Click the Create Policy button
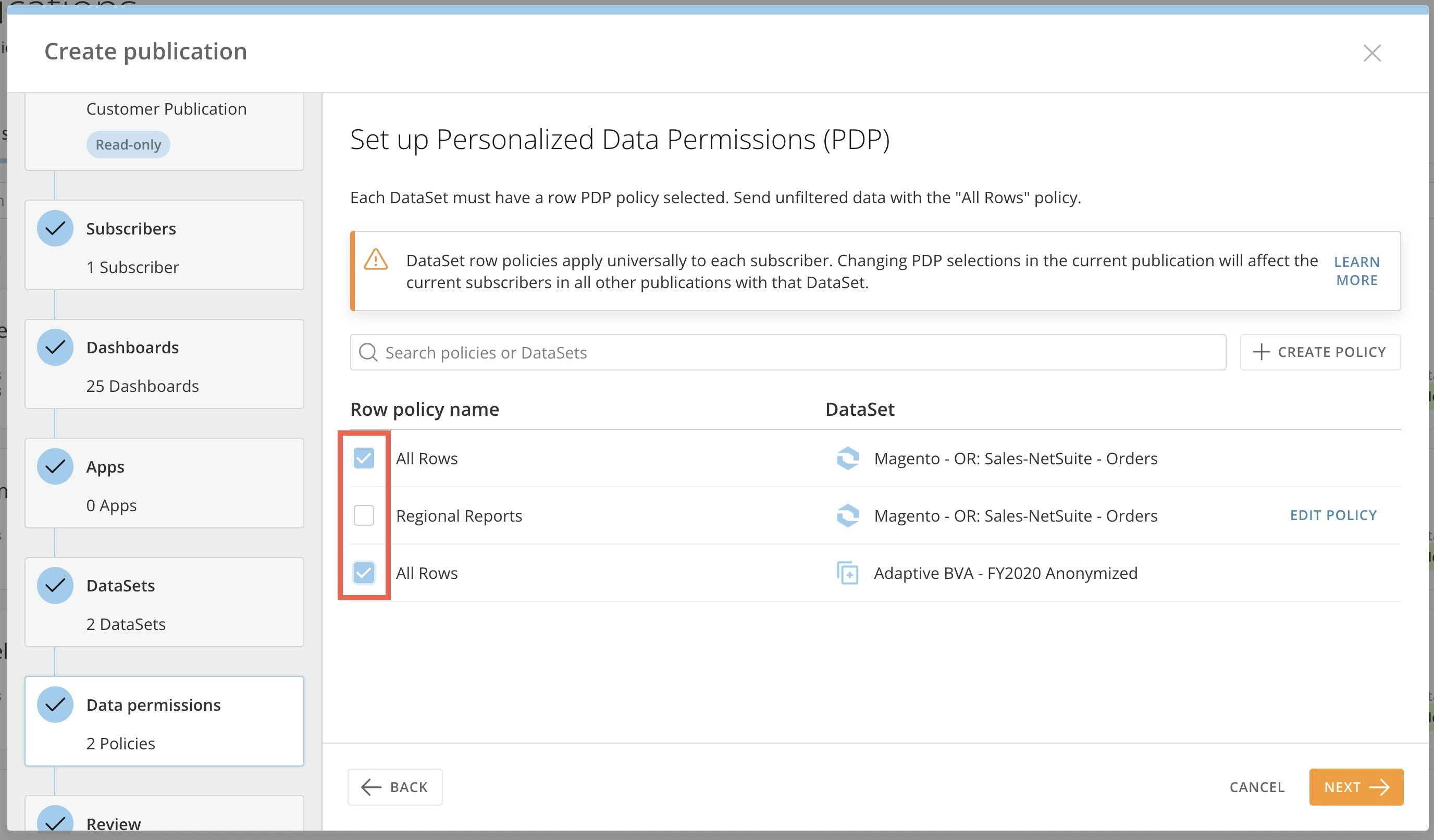1434x840 pixels. pos(1319,352)
